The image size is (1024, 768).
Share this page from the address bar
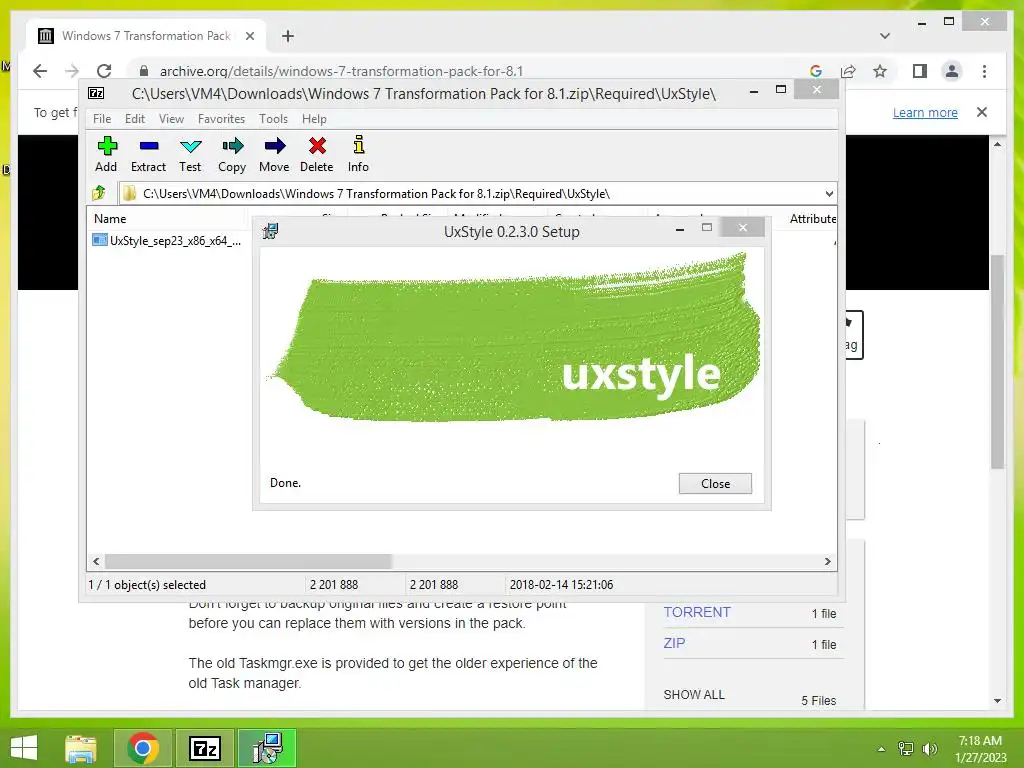point(848,71)
